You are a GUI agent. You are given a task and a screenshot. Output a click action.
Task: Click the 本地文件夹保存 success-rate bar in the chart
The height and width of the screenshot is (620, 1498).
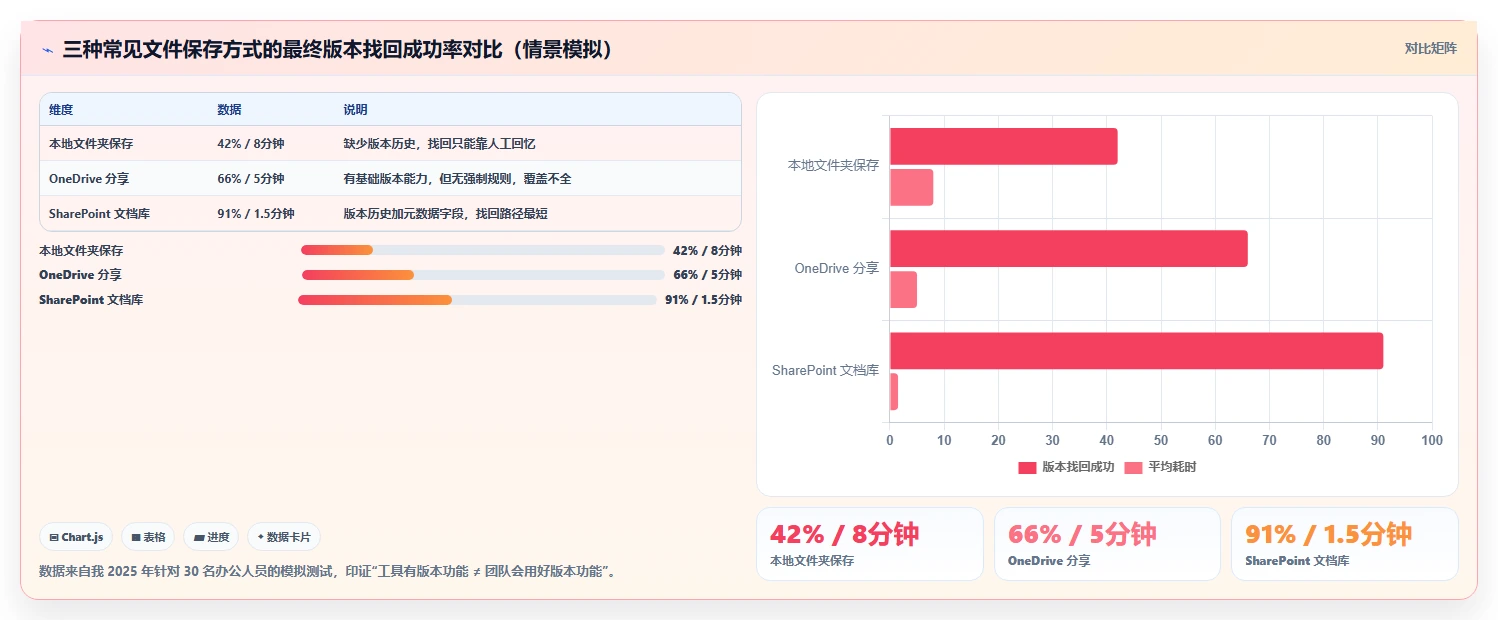tap(1003, 147)
